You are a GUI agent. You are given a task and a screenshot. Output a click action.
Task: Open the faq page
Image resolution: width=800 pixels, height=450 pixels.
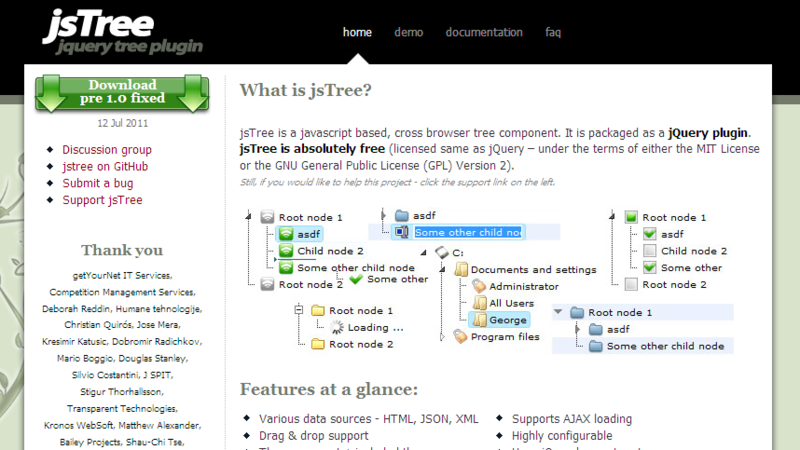553,32
